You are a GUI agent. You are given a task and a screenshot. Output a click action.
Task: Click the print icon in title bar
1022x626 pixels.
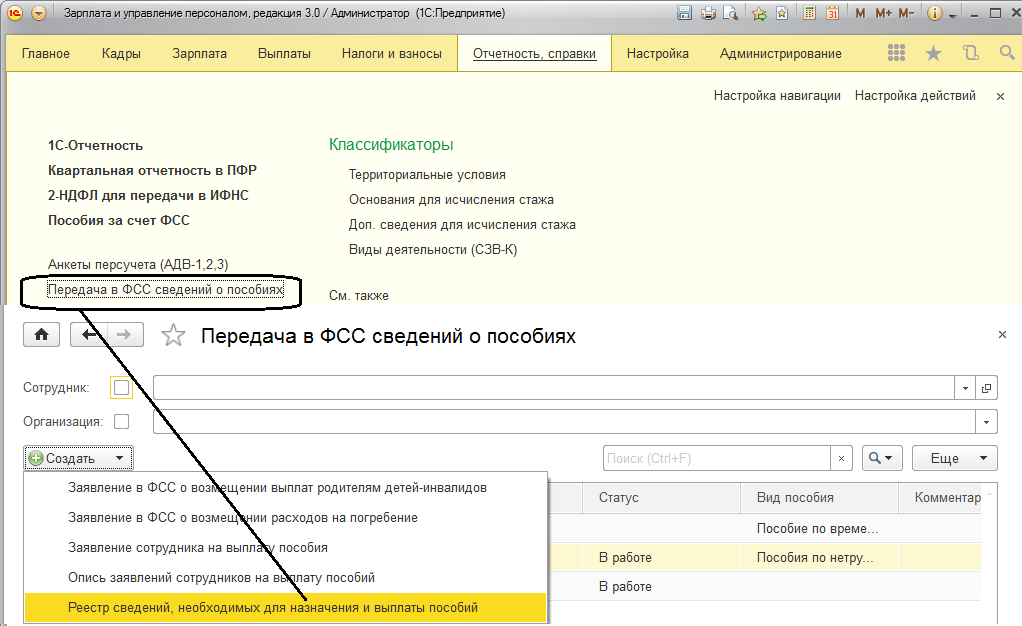pyautogui.click(x=709, y=14)
